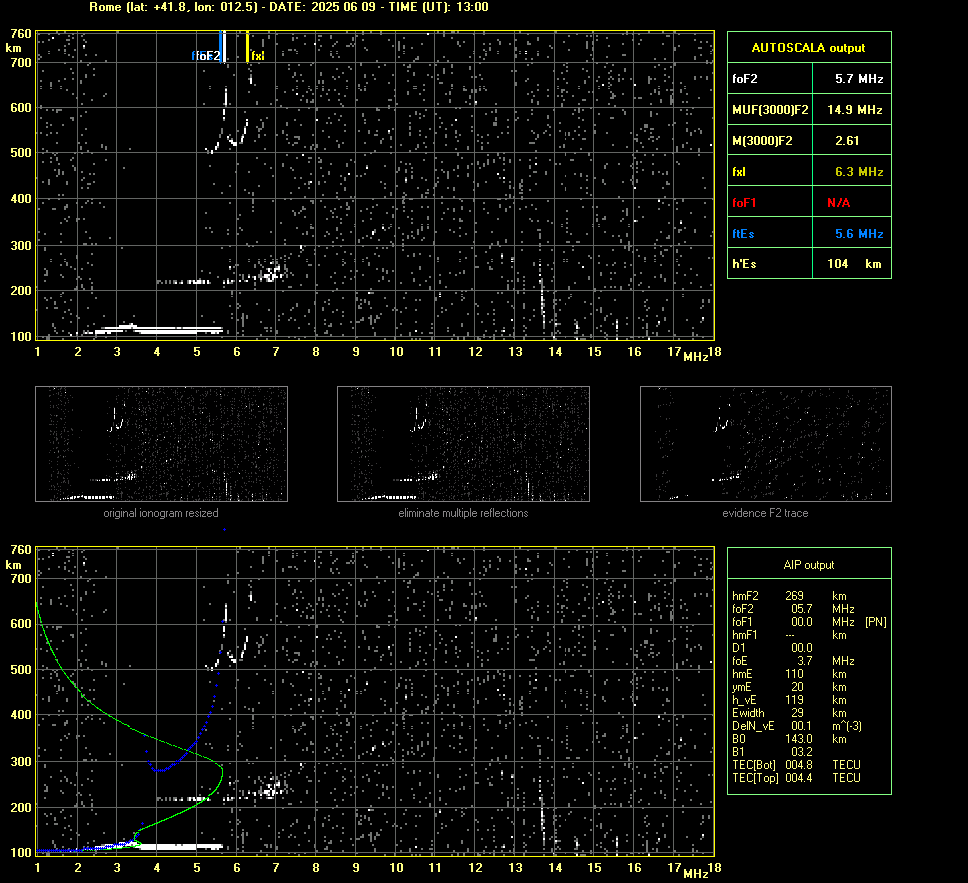Click the M(3000)F2 value 2.61
The image size is (968, 883).
pos(847,141)
